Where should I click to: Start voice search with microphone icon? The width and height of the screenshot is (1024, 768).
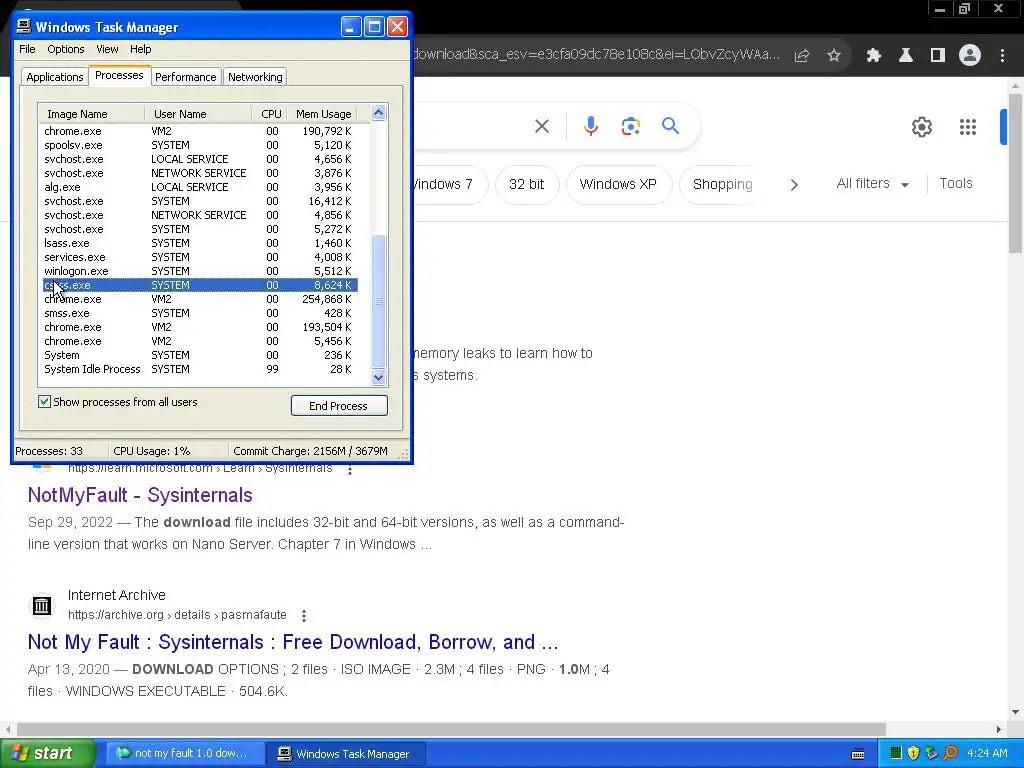point(591,126)
